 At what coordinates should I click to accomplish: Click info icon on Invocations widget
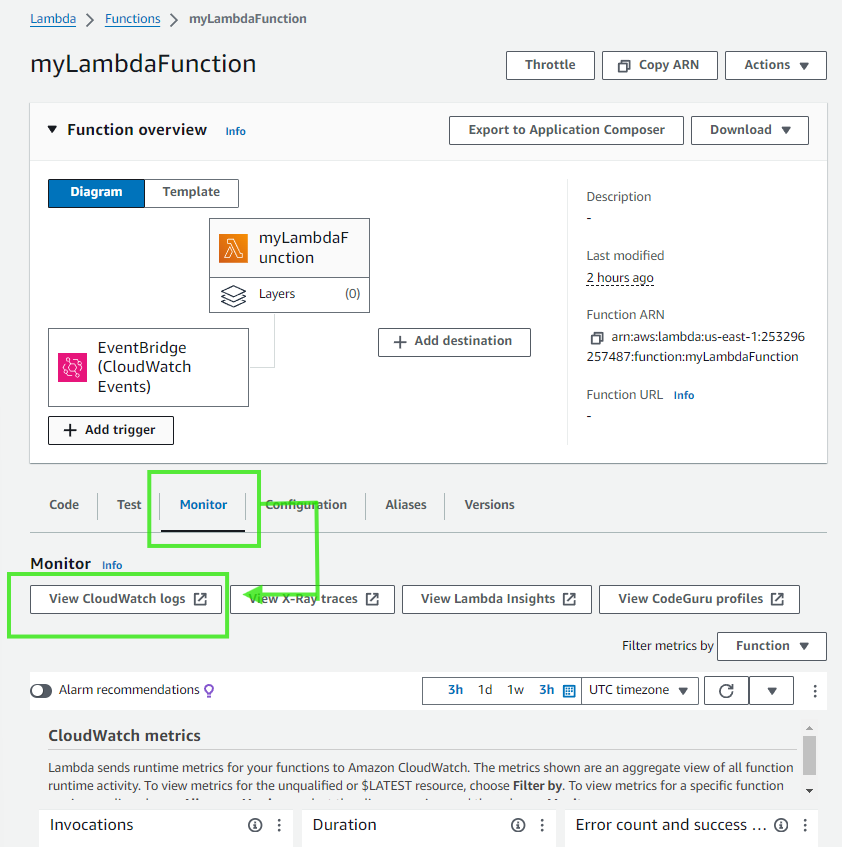click(x=255, y=825)
